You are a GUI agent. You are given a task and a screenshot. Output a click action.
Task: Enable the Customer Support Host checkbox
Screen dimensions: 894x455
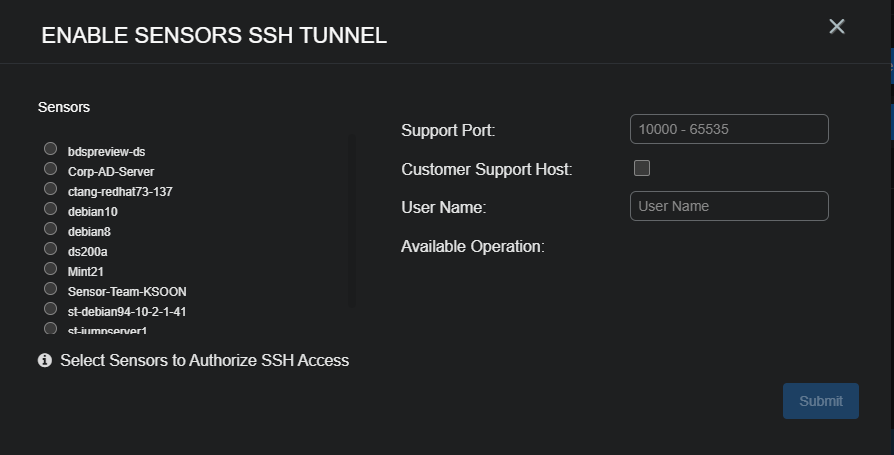[642, 168]
